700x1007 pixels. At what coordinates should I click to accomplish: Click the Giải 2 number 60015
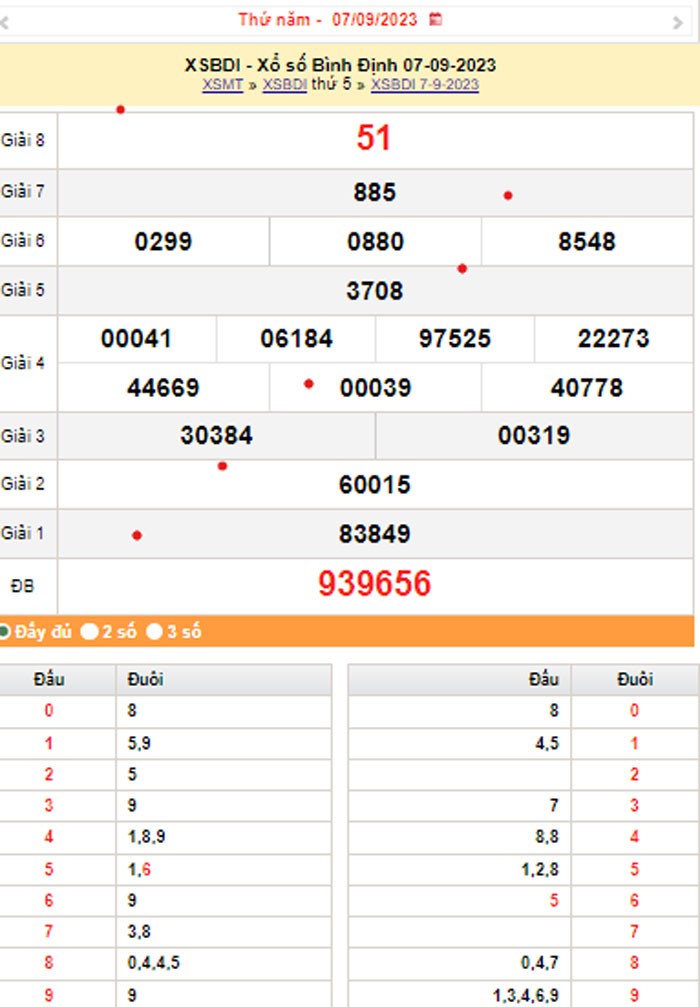click(374, 485)
